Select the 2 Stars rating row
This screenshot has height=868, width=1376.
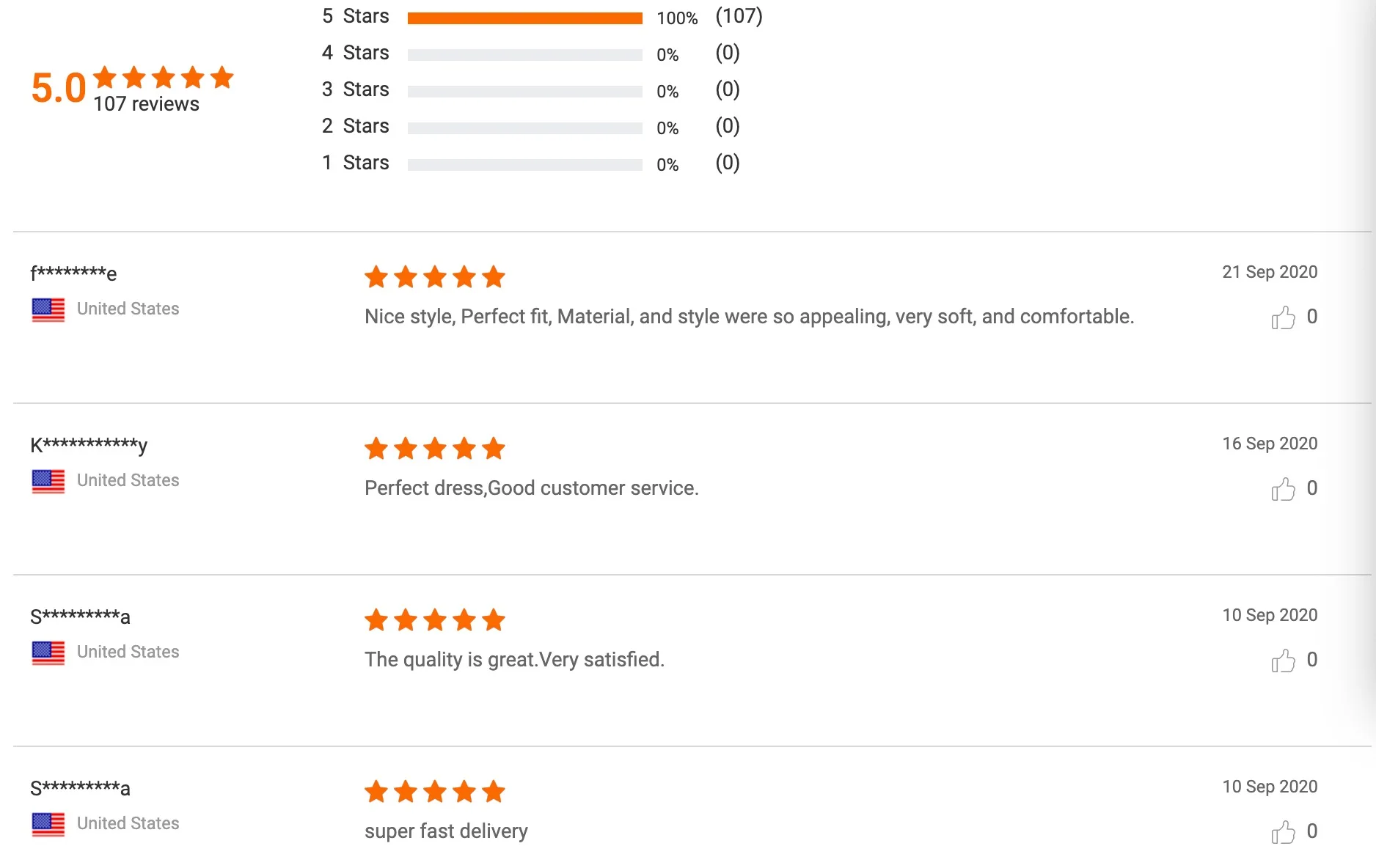(356, 126)
